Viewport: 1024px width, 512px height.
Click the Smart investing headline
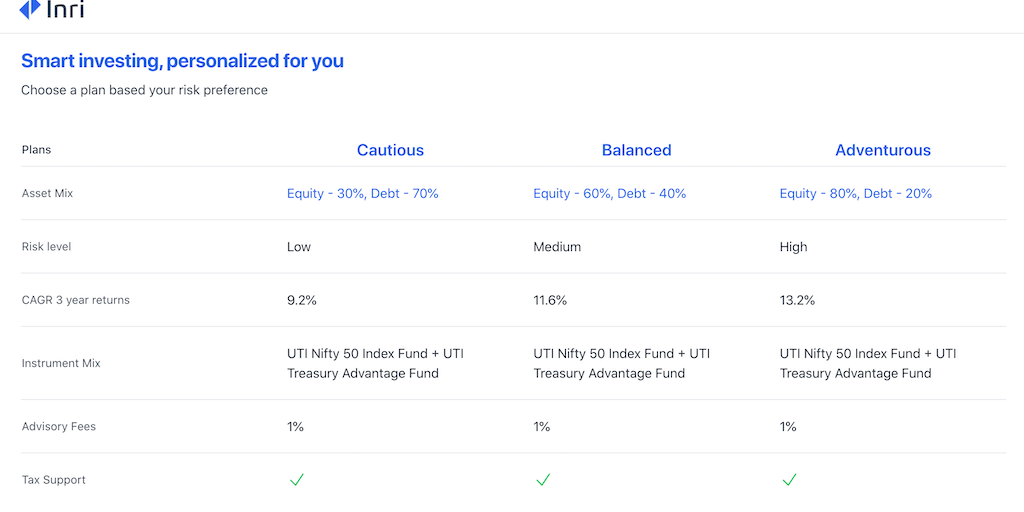click(x=182, y=61)
